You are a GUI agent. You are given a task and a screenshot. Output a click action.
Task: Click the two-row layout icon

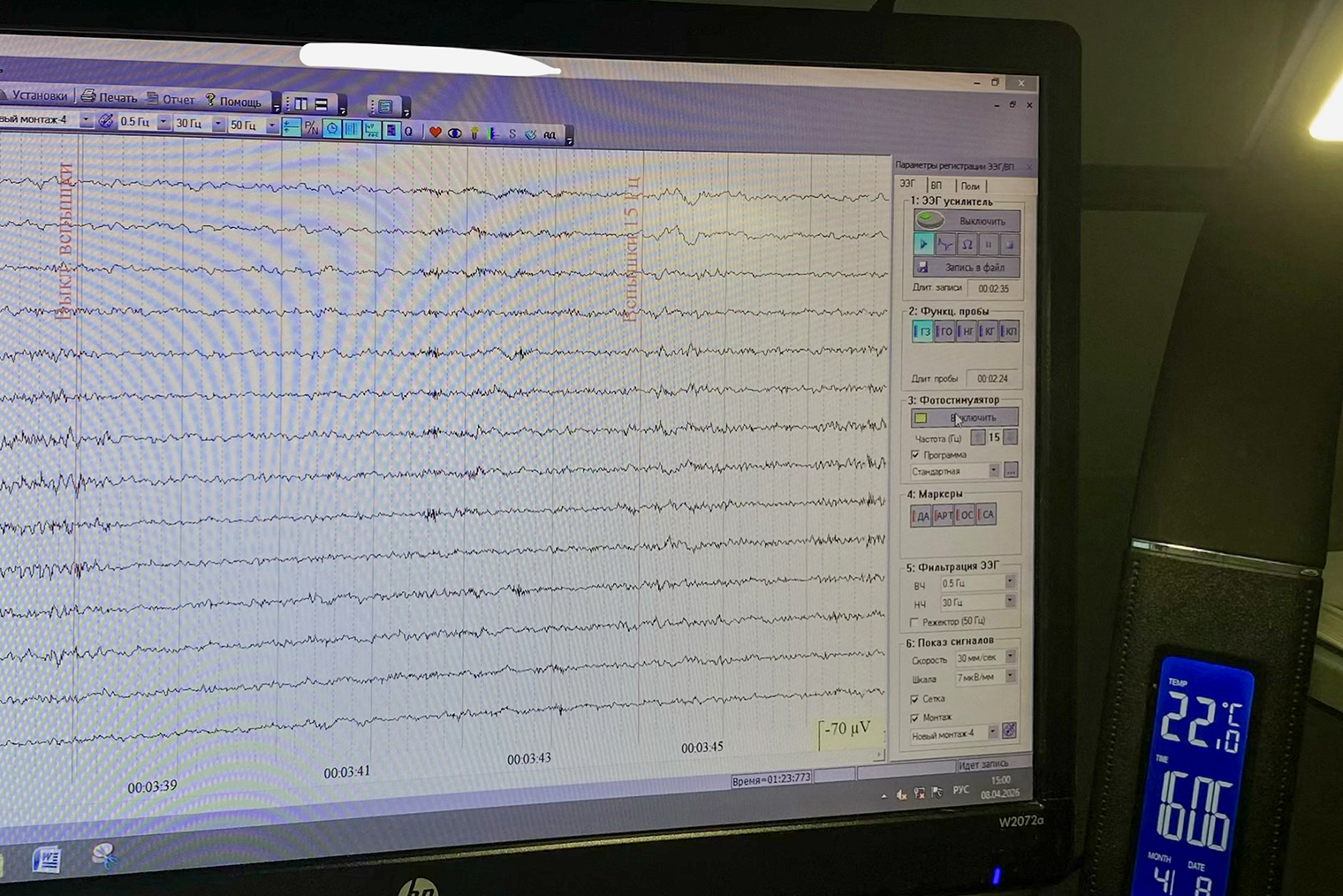coord(322,104)
